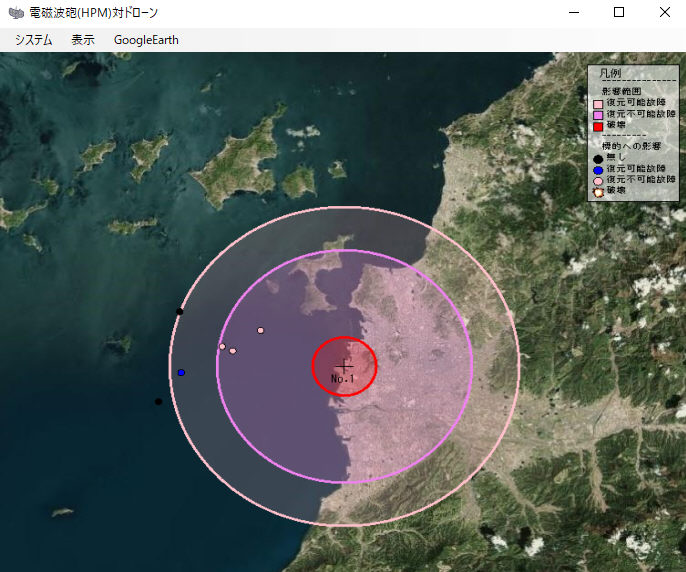Click the pink drone dot on the violet ring
The width and height of the screenshot is (686, 572).
point(222,347)
